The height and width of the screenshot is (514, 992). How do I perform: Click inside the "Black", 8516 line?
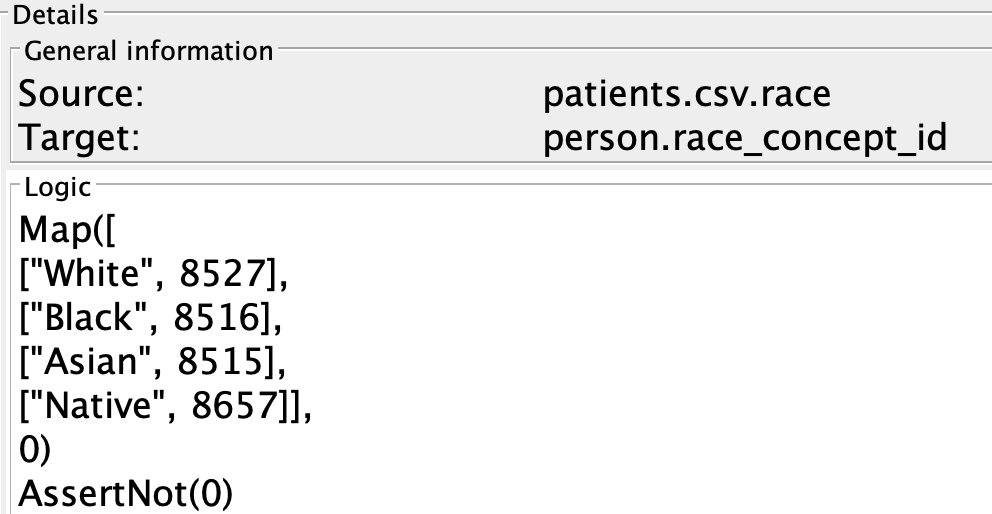[151, 318]
